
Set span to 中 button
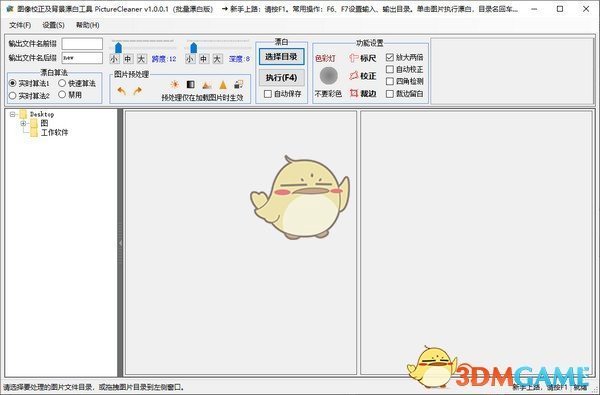pyautogui.click(x=128, y=59)
